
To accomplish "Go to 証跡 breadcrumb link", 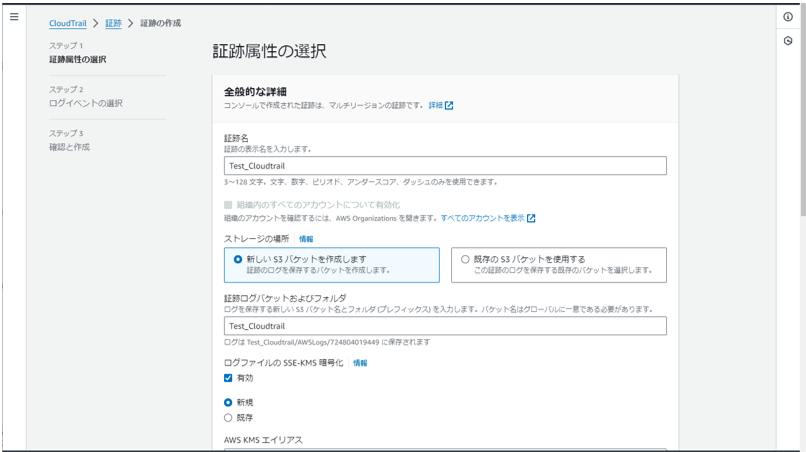I will (x=114, y=23).
